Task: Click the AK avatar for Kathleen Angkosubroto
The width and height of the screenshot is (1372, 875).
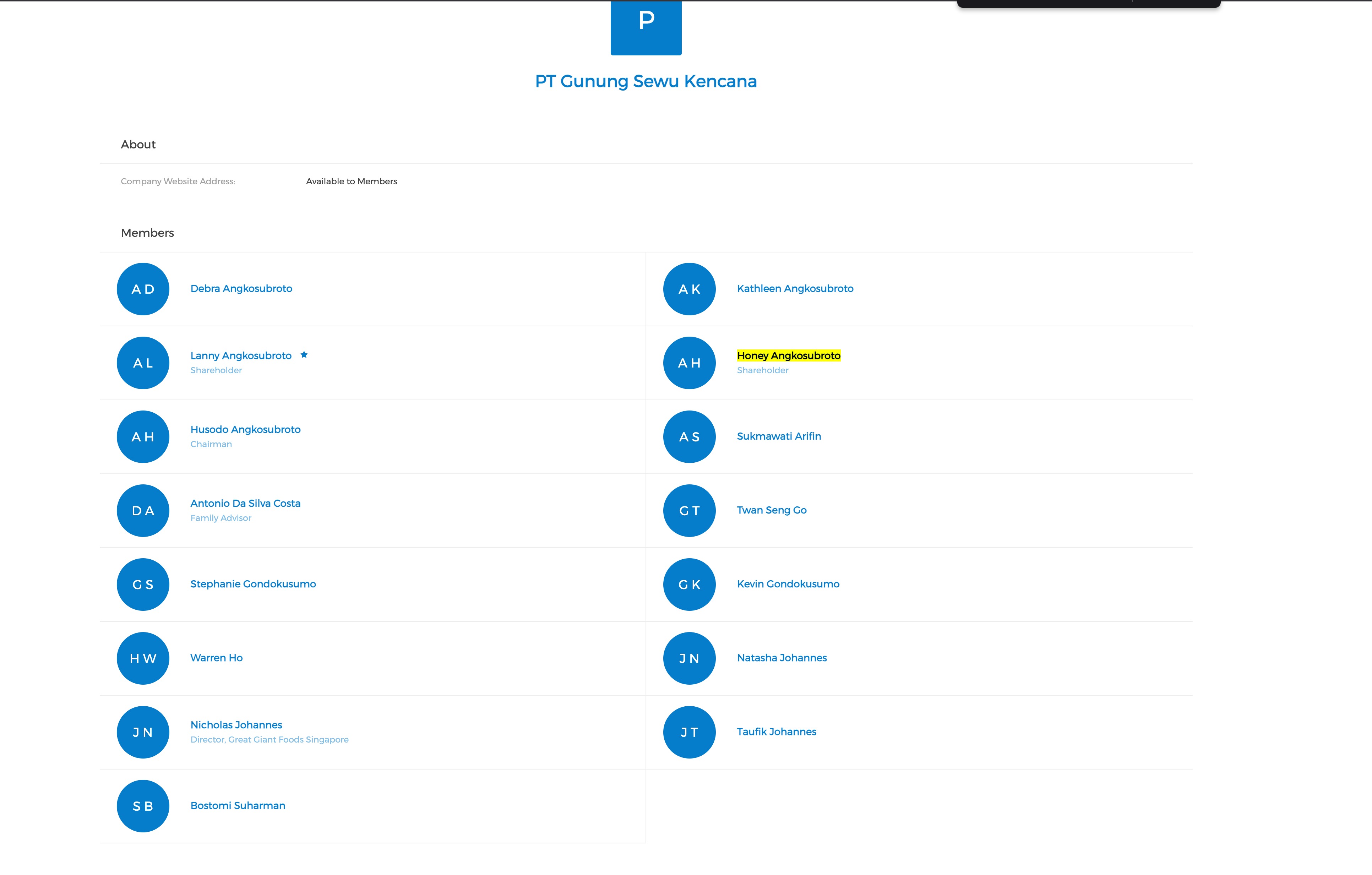Action: coord(689,289)
